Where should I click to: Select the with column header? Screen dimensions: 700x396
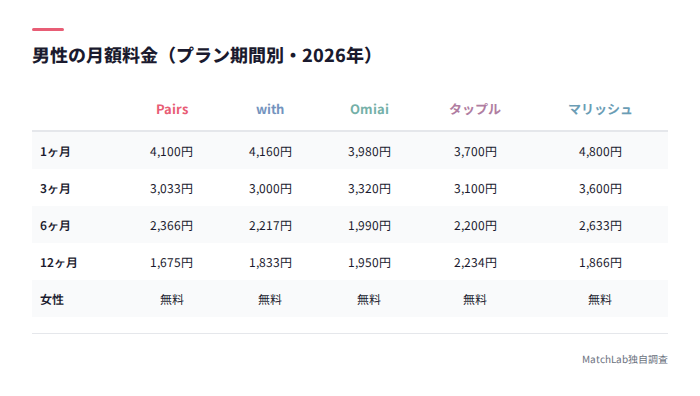[270, 109]
